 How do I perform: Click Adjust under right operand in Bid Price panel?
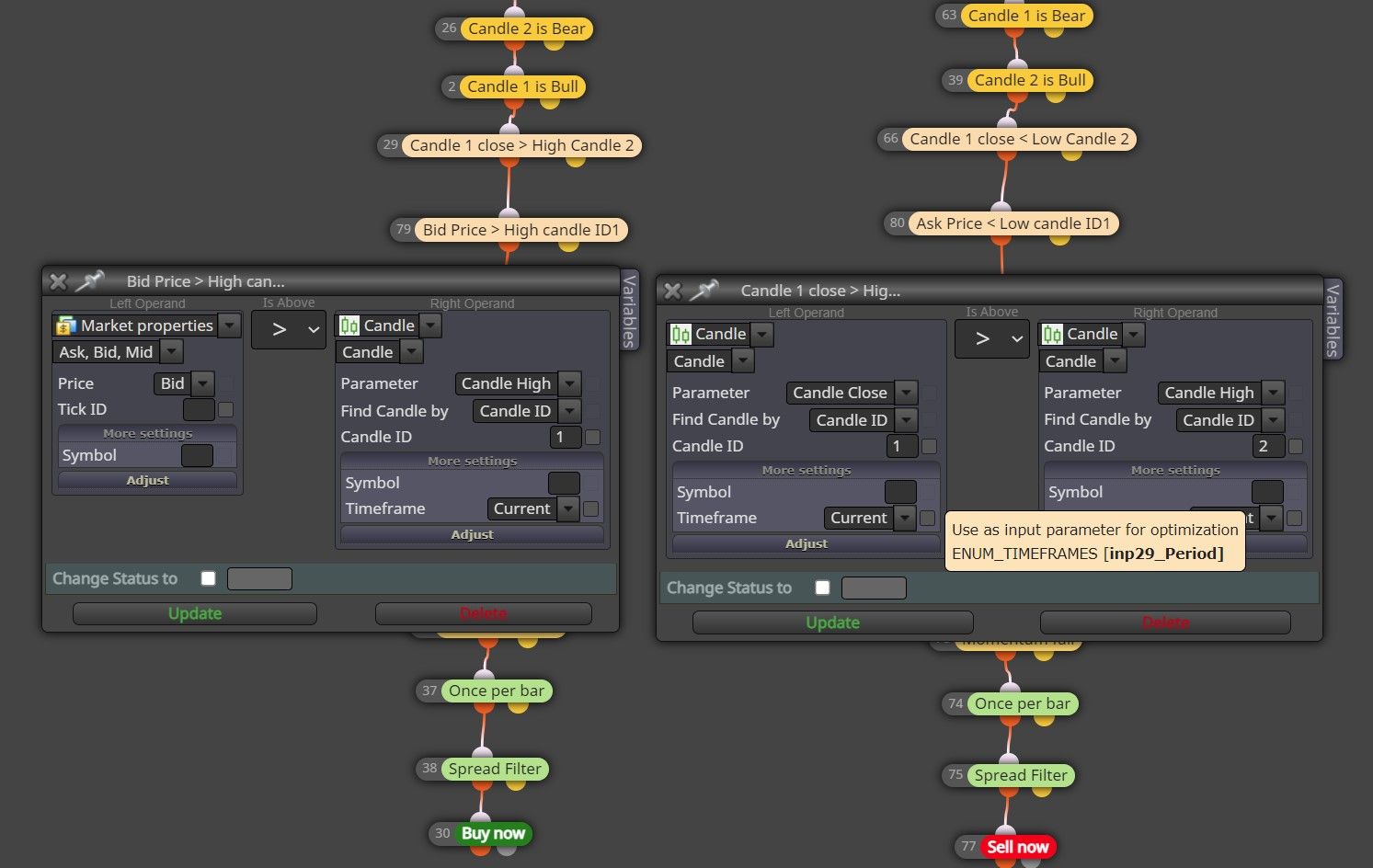point(472,534)
